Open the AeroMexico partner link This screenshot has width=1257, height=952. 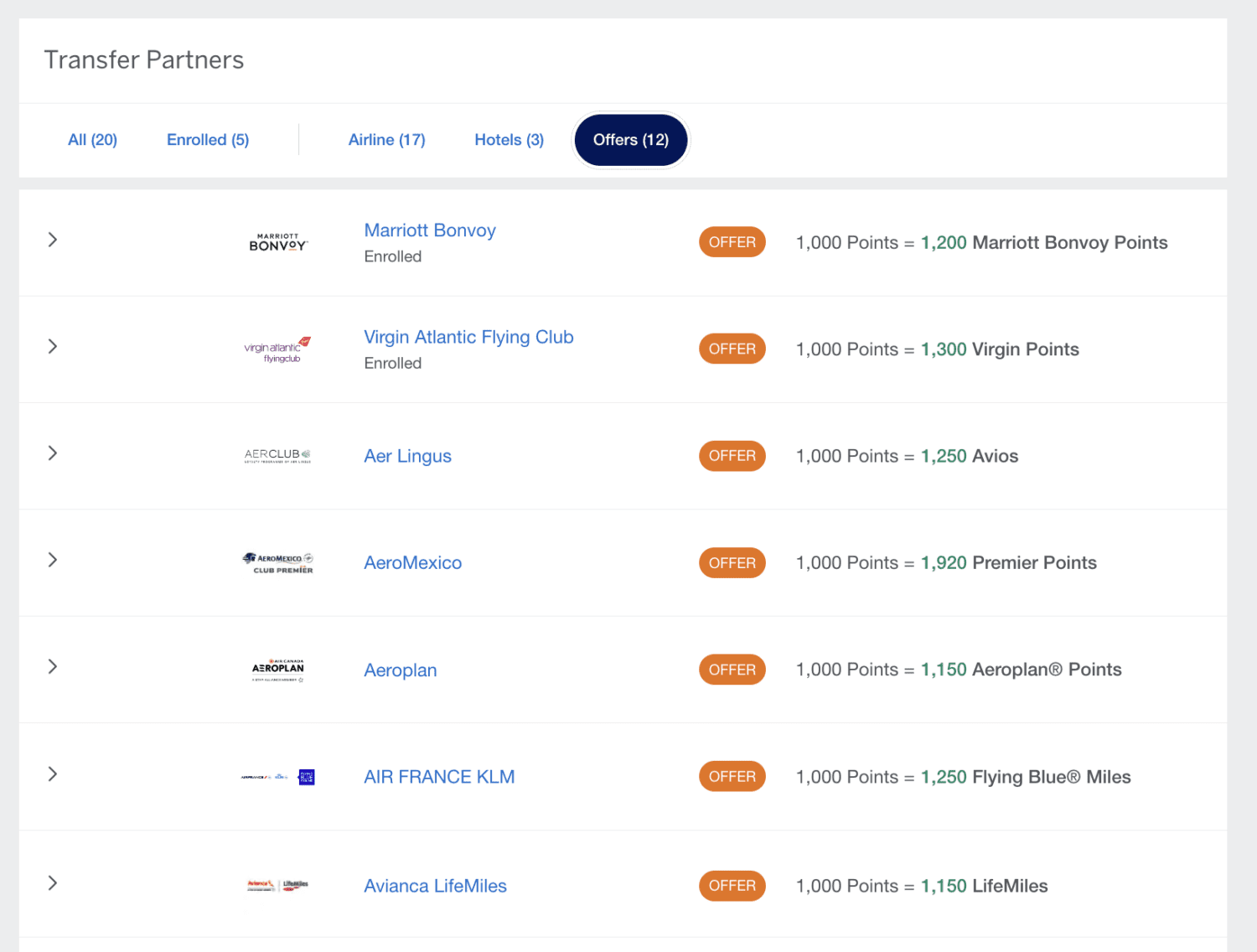pyautogui.click(x=413, y=563)
